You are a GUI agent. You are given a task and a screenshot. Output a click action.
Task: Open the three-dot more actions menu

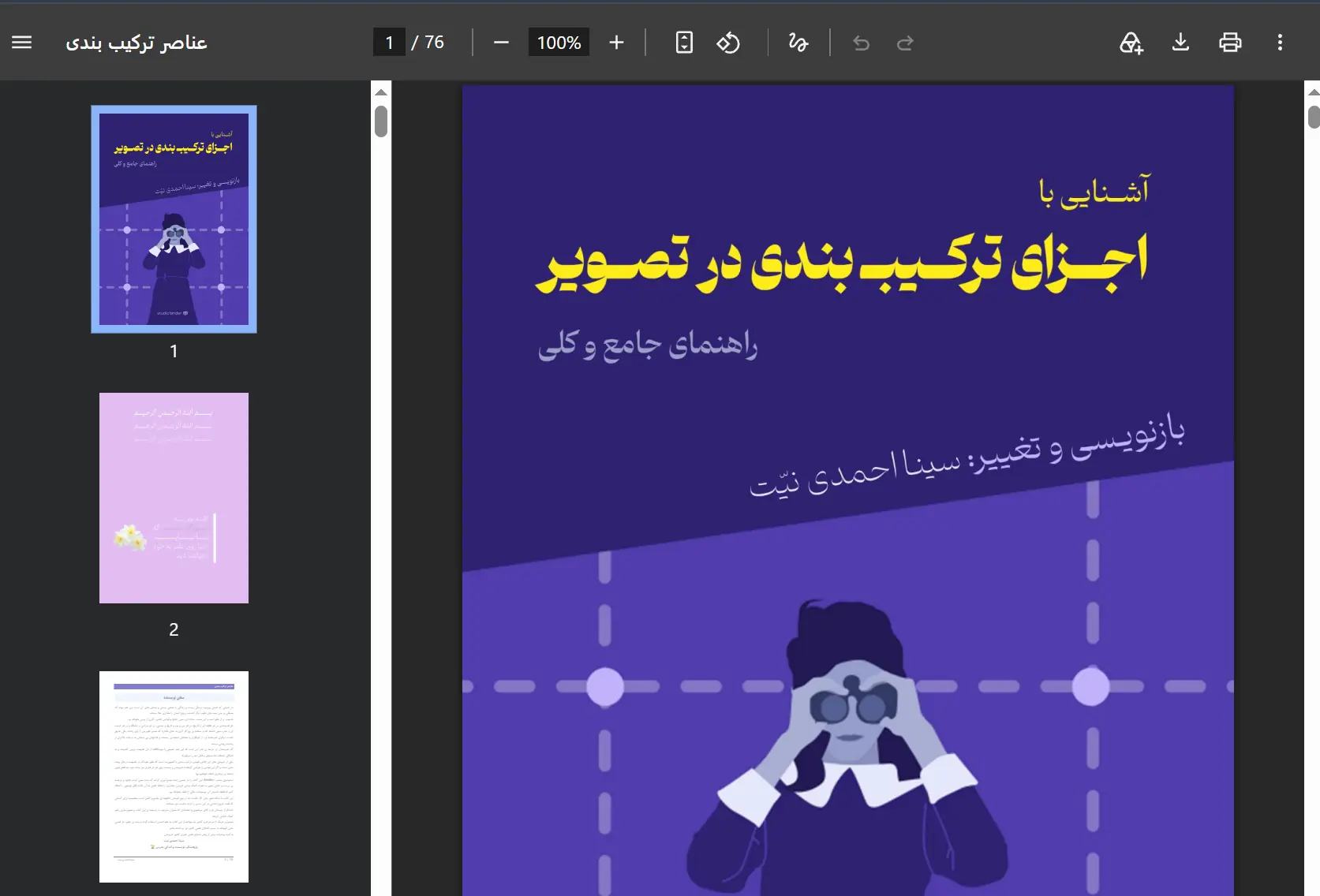1280,43
